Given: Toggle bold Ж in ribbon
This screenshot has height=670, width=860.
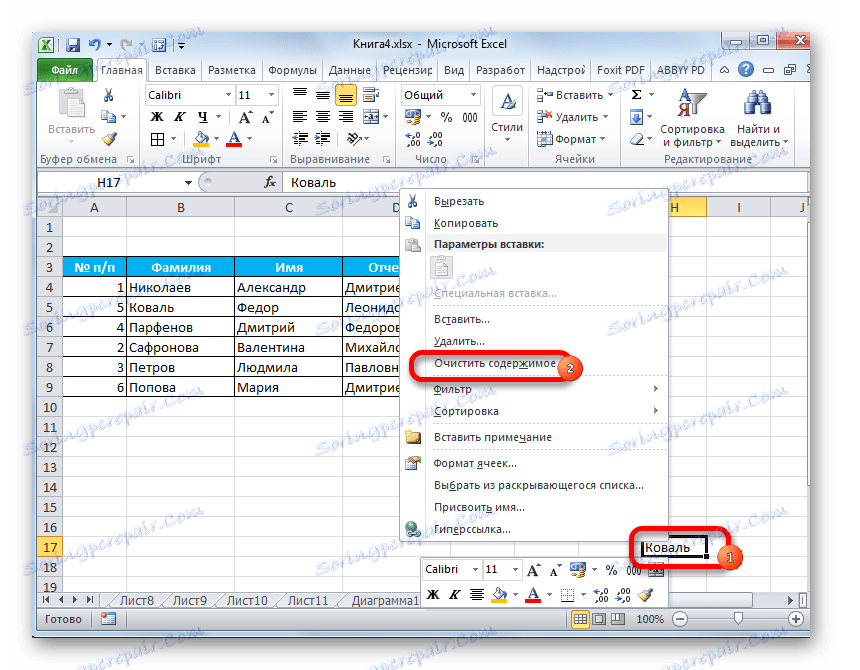Looking at the screenshot, I should click(x=157, y=117).
